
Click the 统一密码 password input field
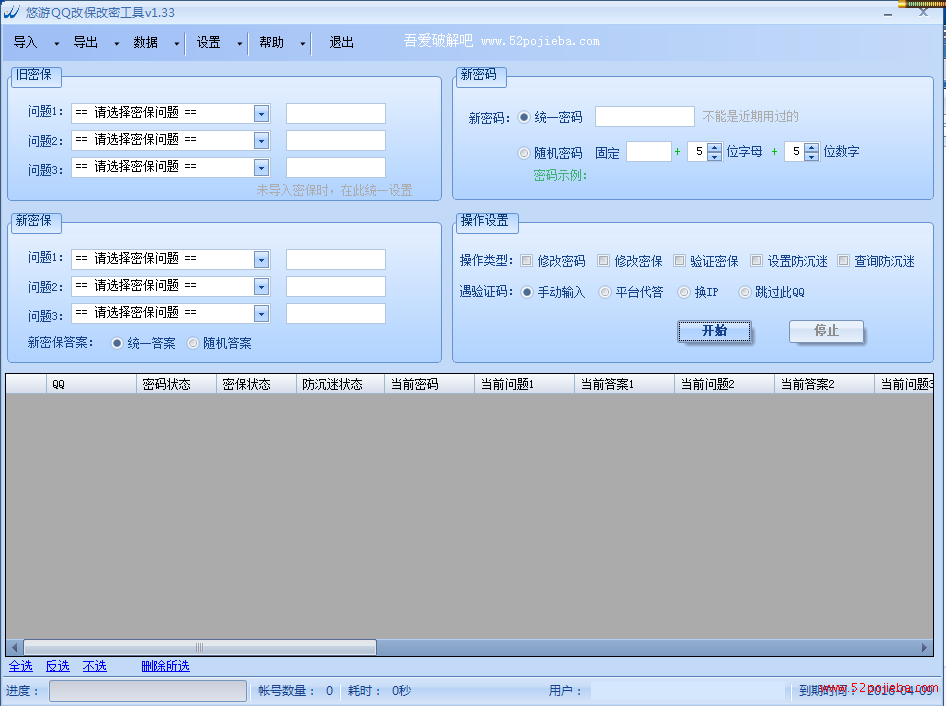click(645, 116)
